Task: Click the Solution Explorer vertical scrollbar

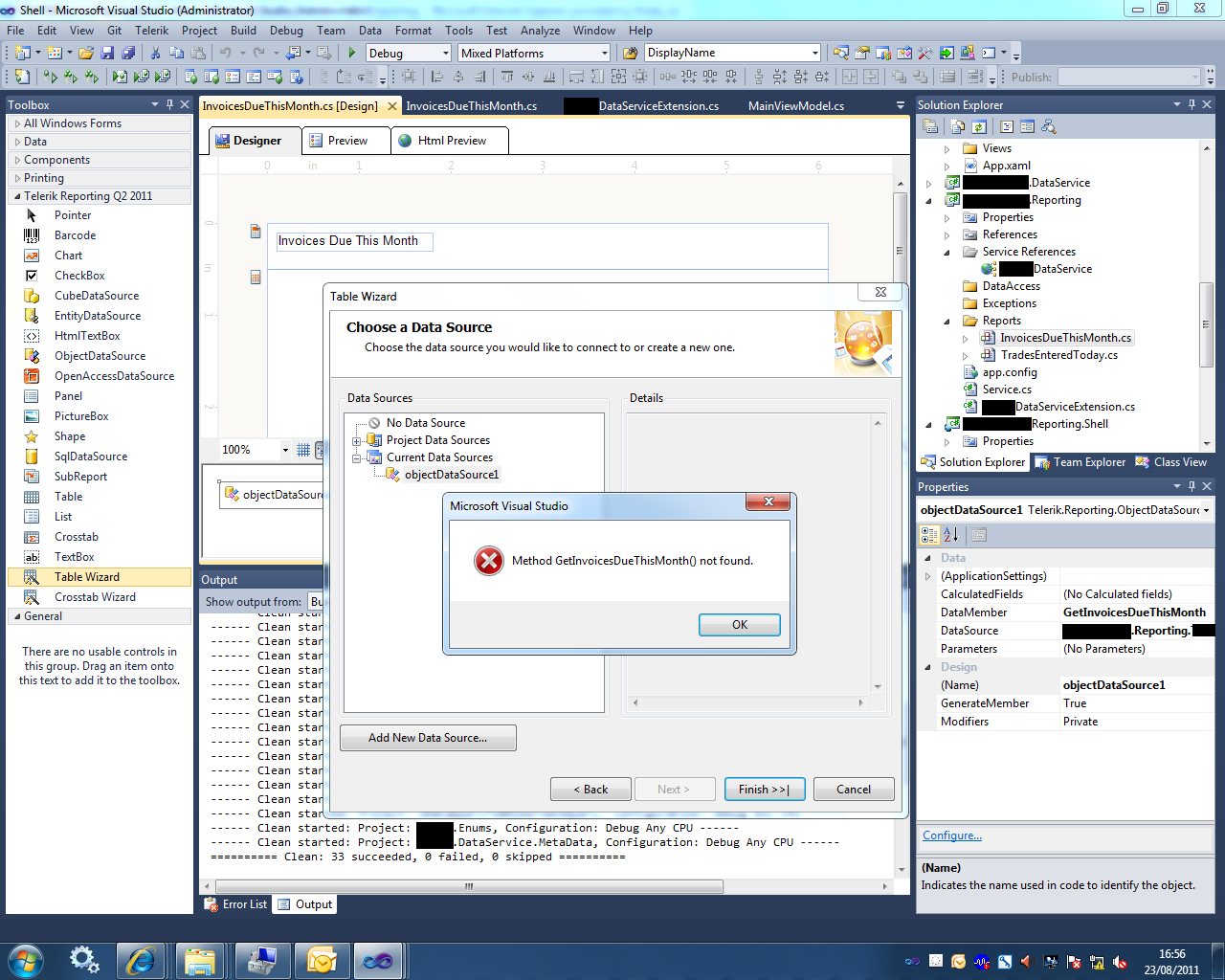Action: (1206, 324)
